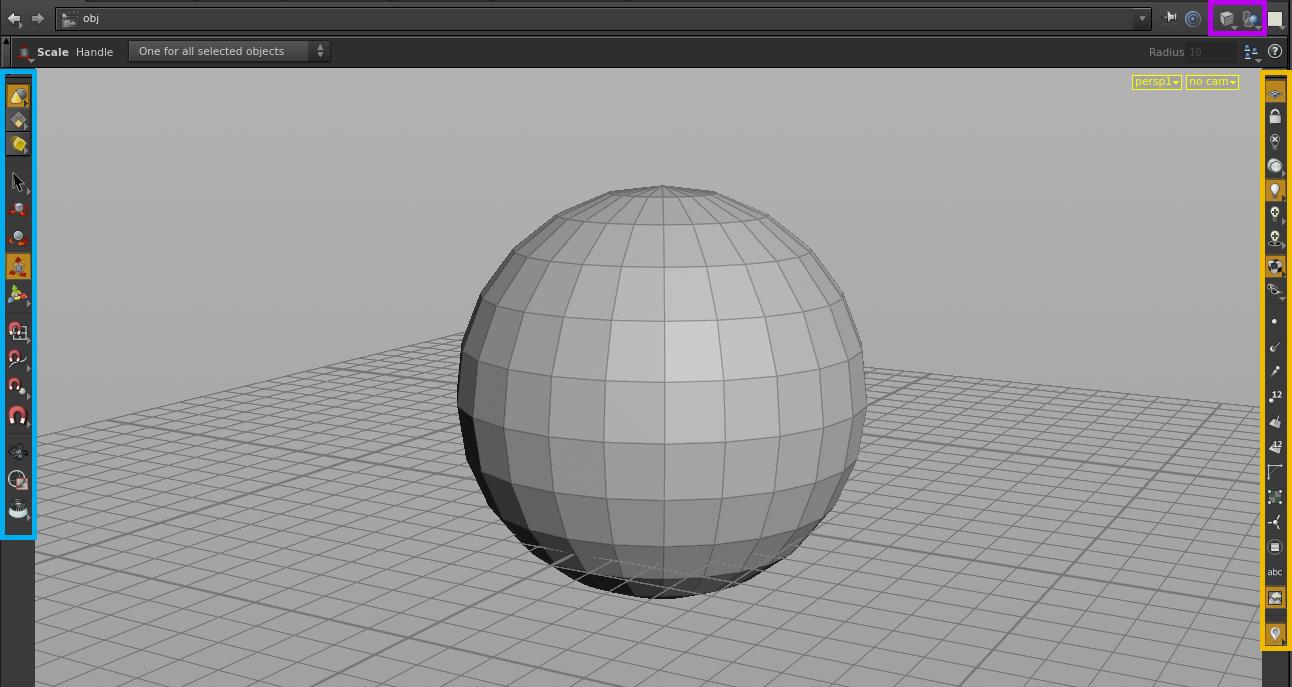Click the Scale tool label
This screenshot has height=687, width=1292.
pos(53,52)
